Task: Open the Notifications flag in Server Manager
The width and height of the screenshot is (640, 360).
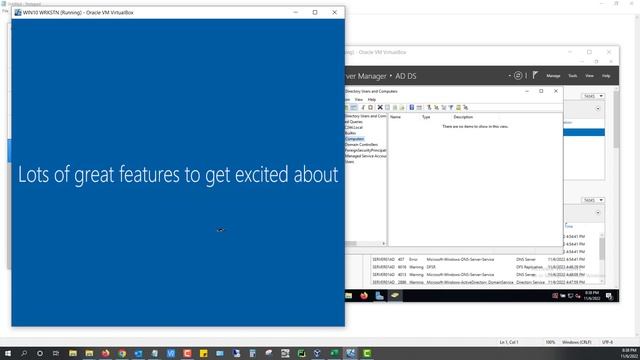Action: click(x=535, y=76)
